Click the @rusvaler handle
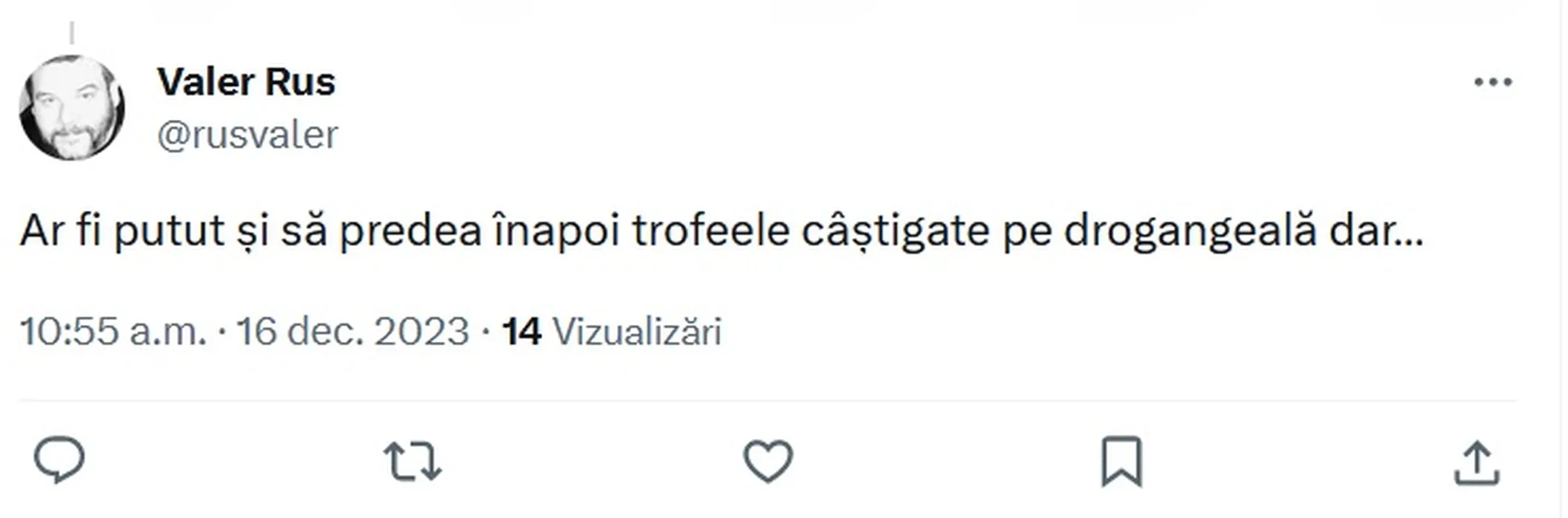 (247, 135)
